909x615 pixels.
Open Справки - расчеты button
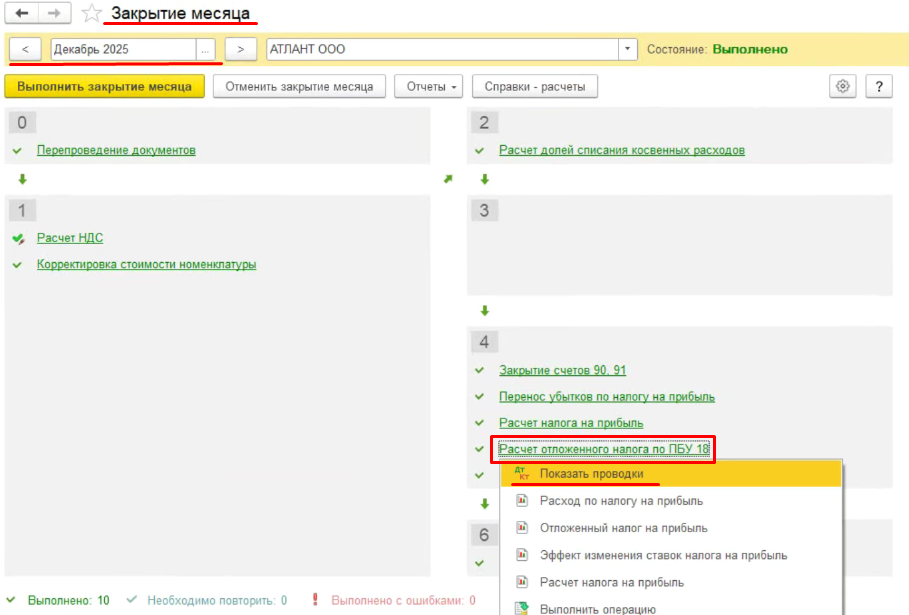click(x=534, y=87)
